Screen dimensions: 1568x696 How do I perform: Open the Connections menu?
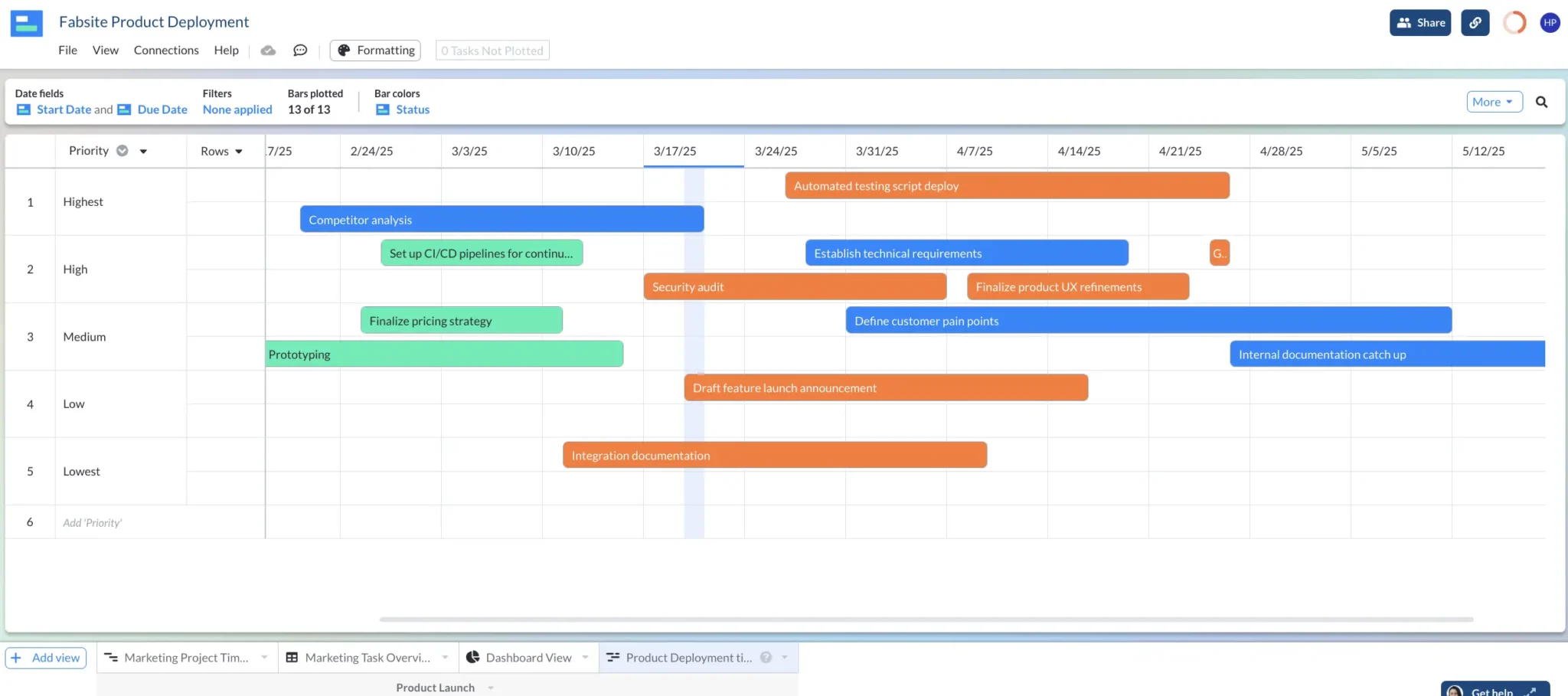(166, 51)
